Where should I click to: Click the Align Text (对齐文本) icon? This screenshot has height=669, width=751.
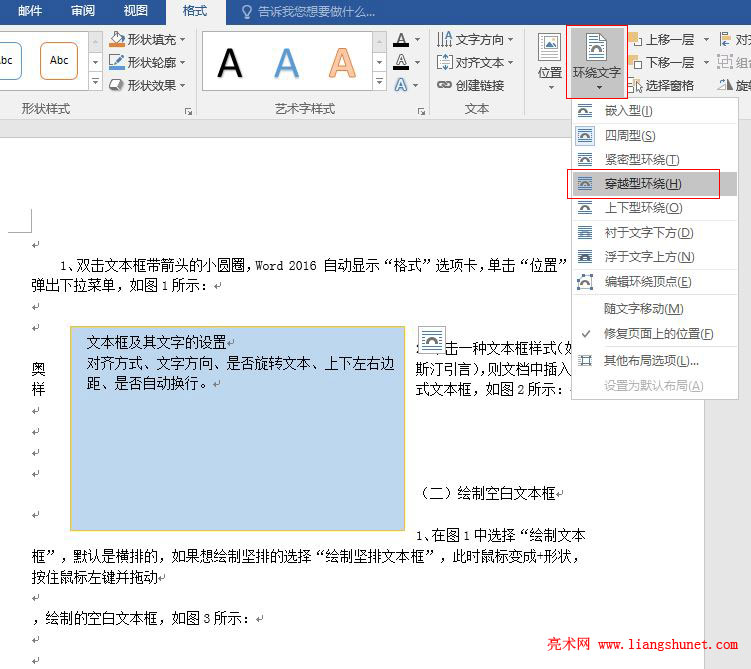point(444,62)
